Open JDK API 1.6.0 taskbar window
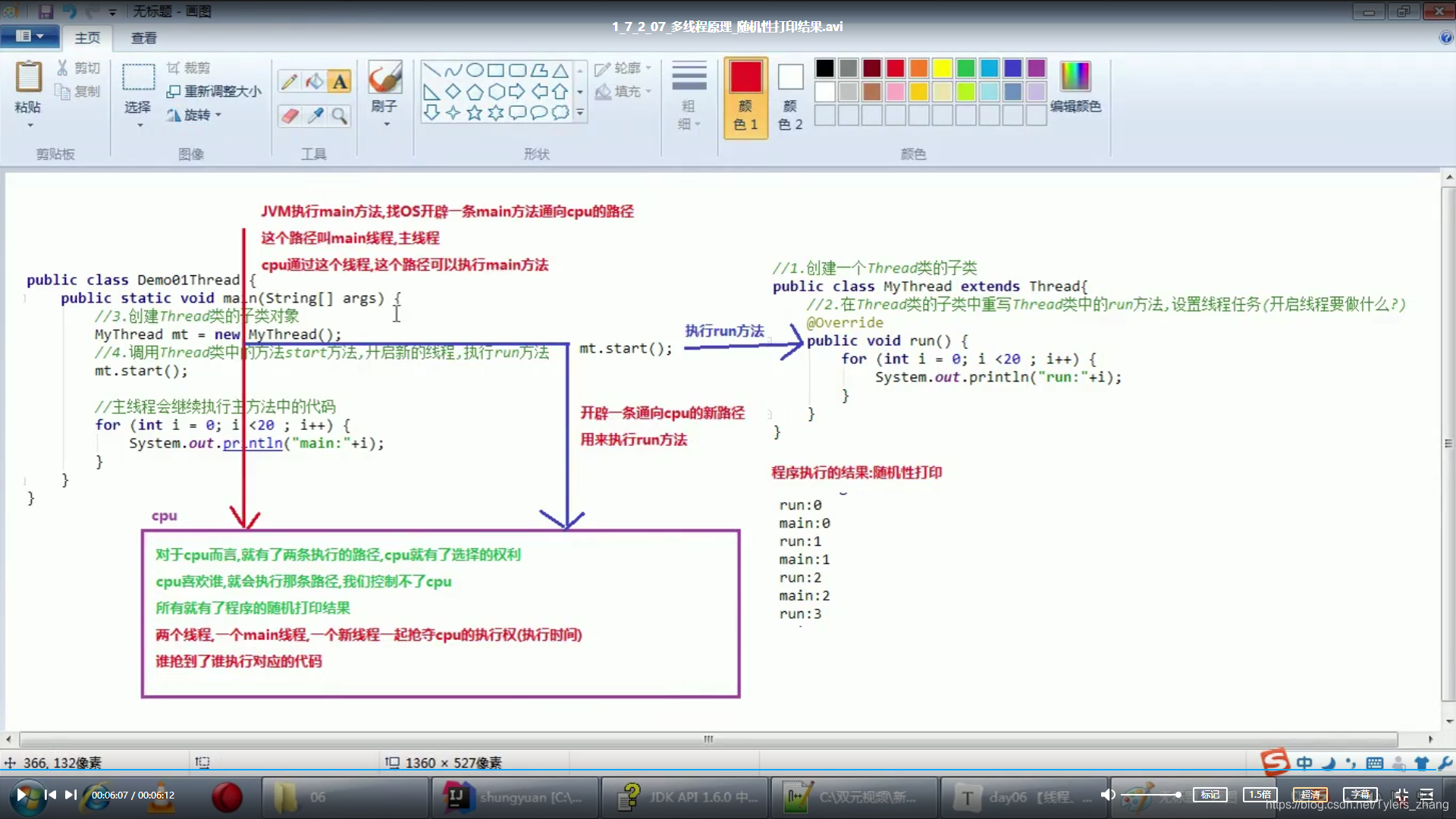Viewport: 1456px width, 819px height. pos(684,797)
